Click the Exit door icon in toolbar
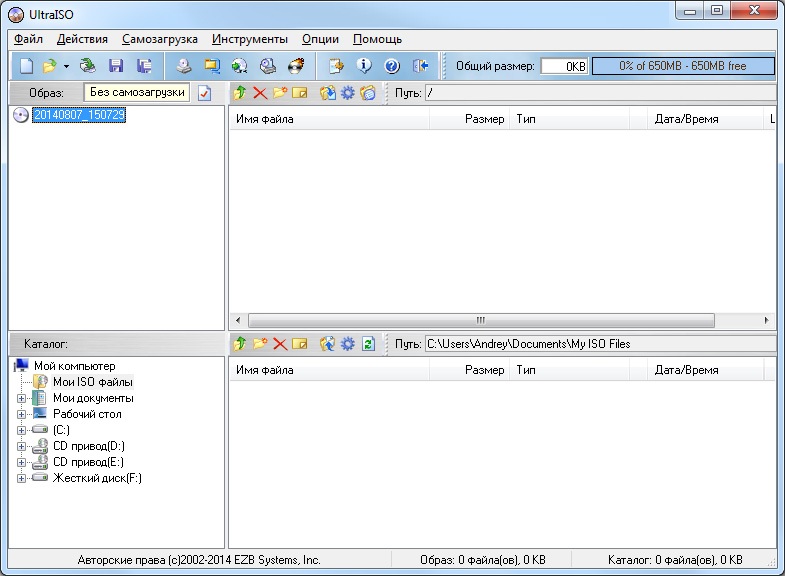 (420, 66)
